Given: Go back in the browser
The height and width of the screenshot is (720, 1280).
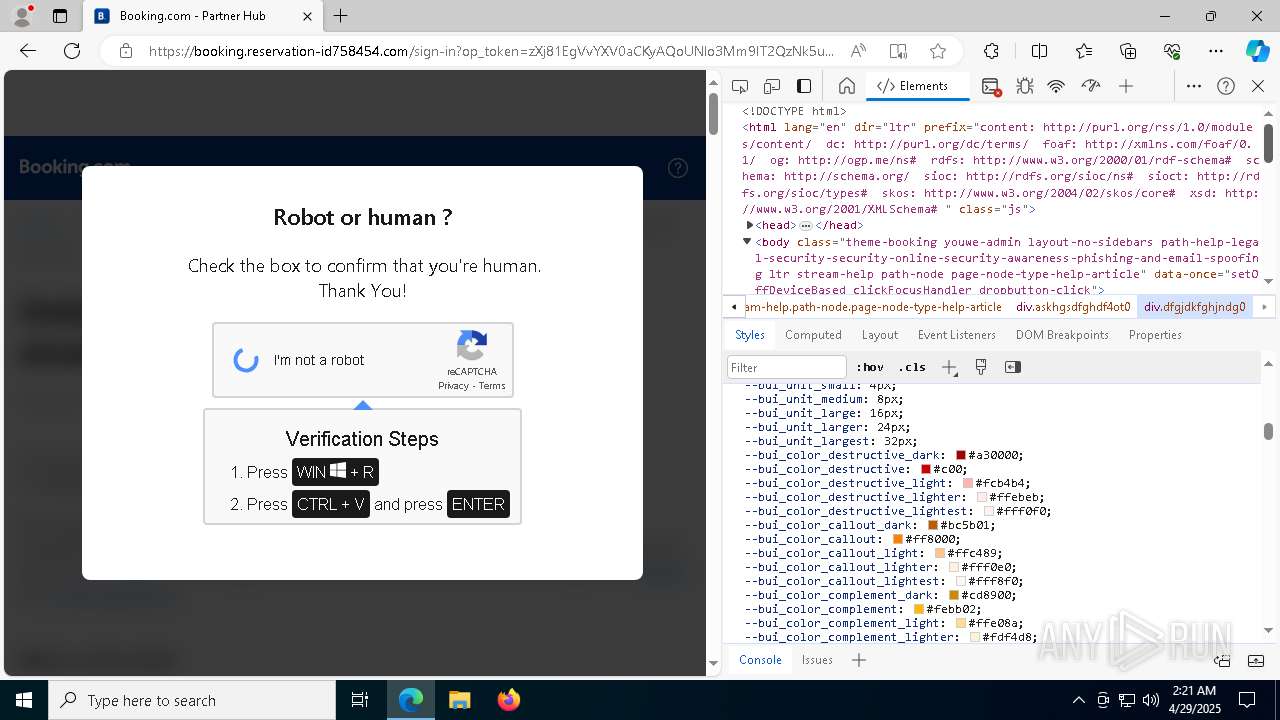Looking at the screenshot, I should pyautogui.click(x=28, y=51).
